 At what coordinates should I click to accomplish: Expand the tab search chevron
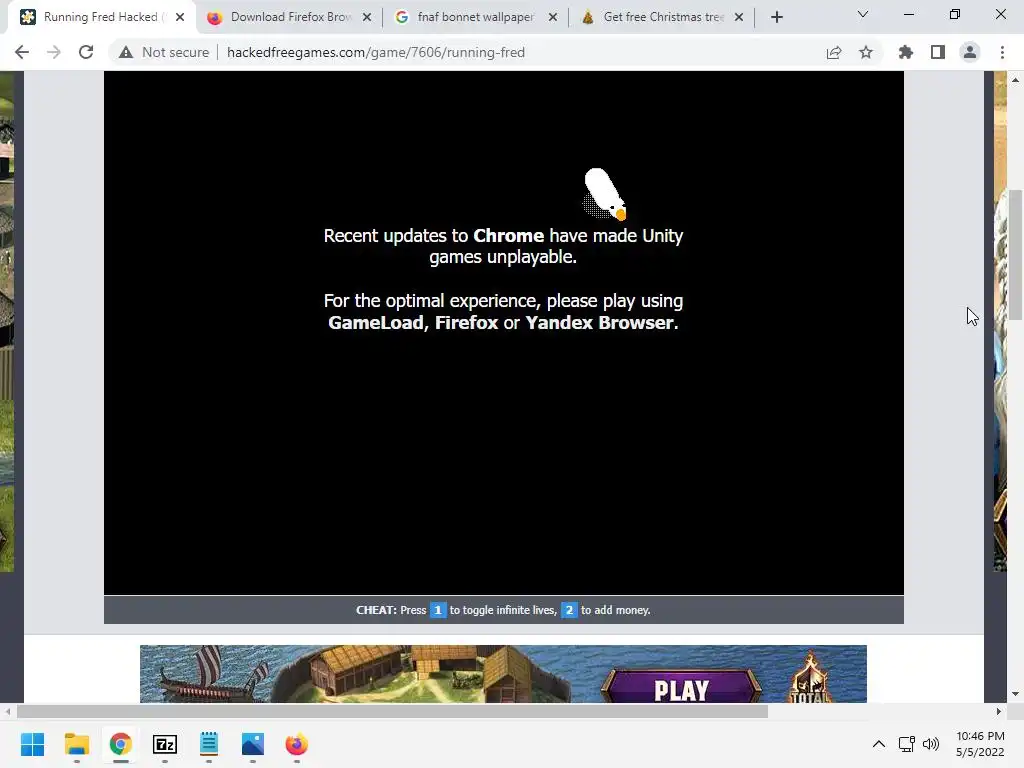(x=863, y=14)
